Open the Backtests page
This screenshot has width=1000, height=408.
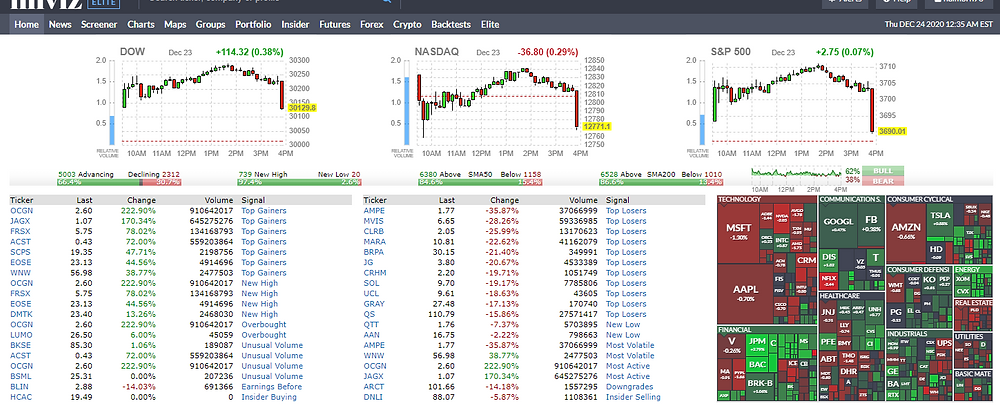coord(451,24)
